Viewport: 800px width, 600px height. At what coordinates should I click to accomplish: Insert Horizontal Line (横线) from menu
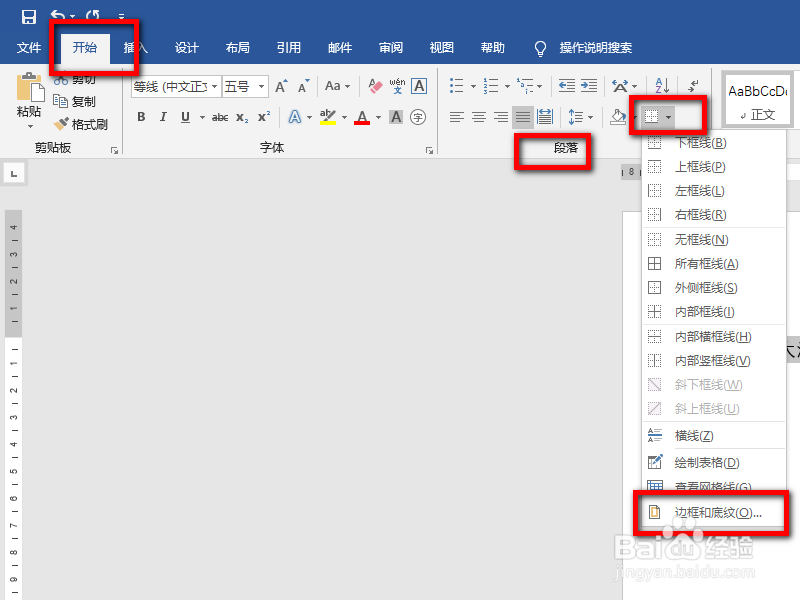click(713, 436)
